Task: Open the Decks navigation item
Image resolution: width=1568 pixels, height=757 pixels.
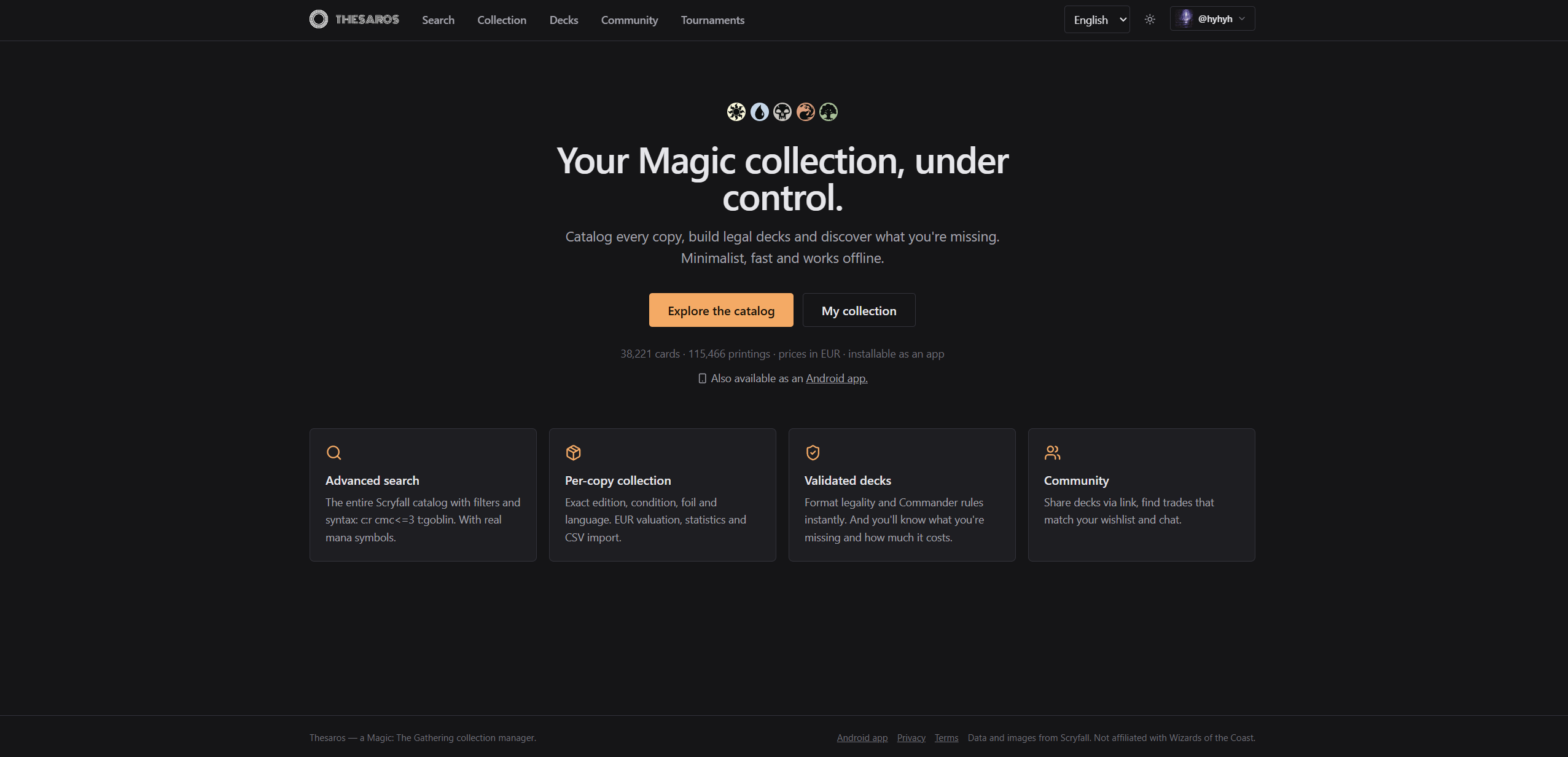Action: pos(563,20)
